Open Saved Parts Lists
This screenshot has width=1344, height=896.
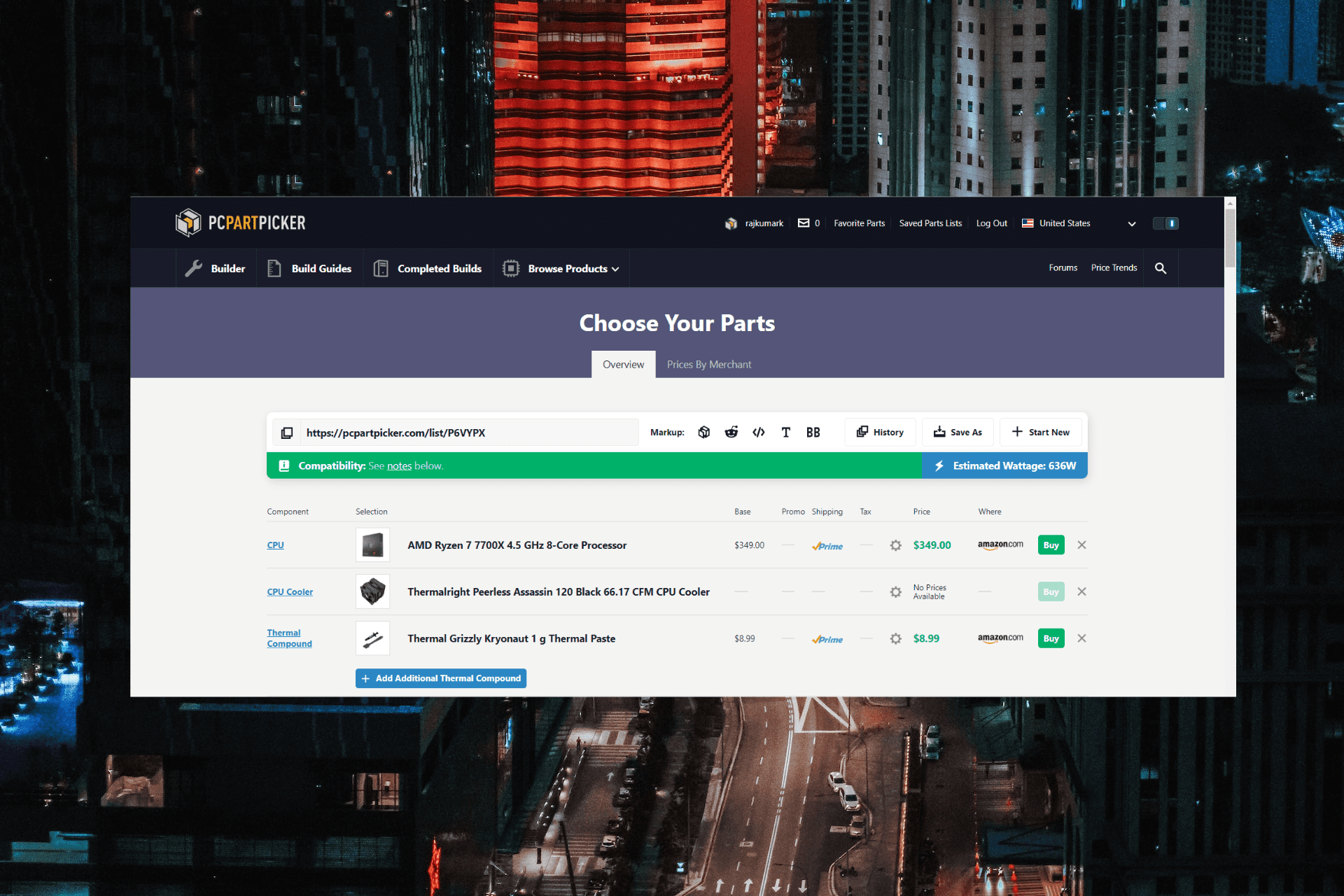pyautogui.click(x=930, y=223)
